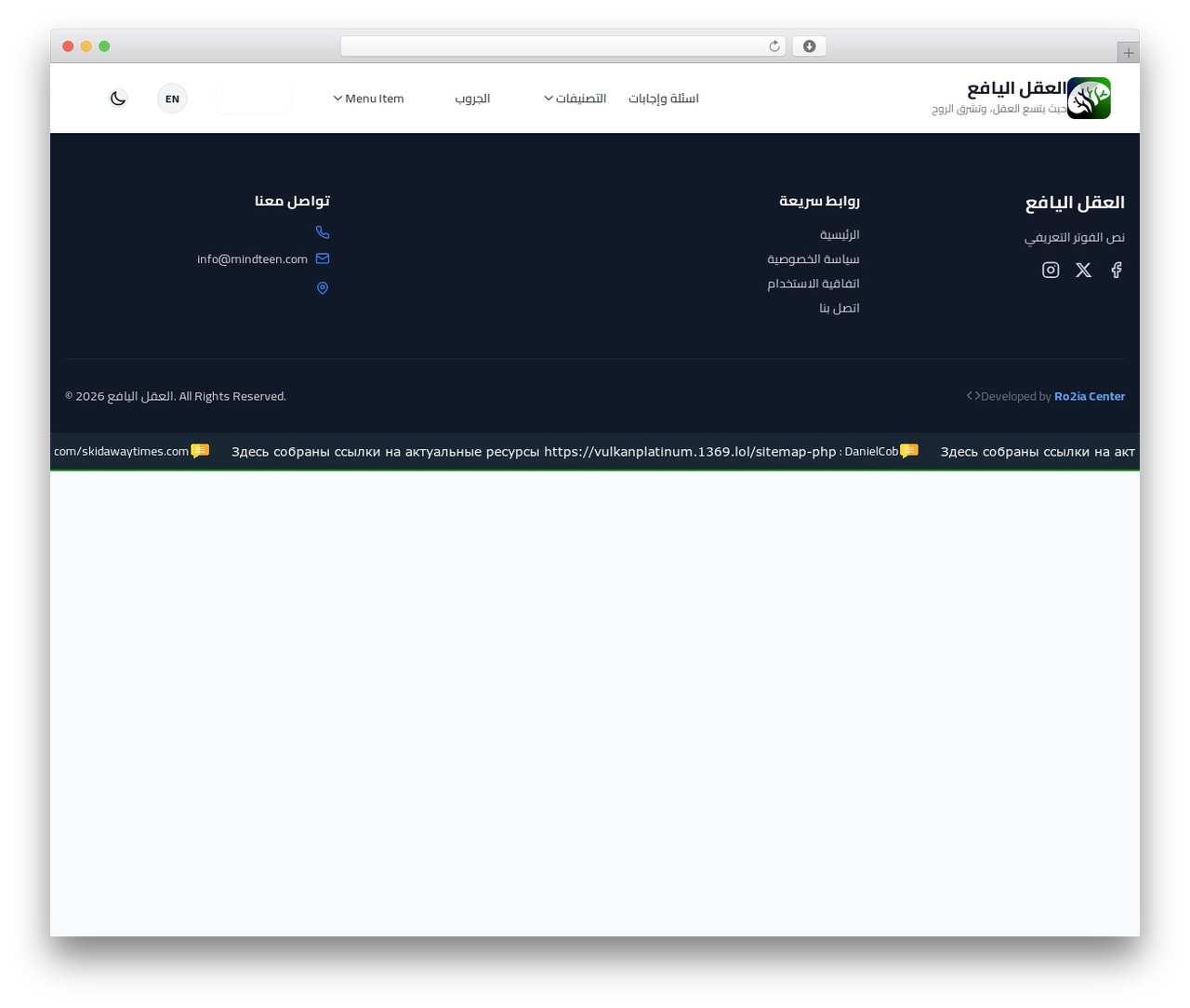Viewport: 1190px width, 1008px height.
Task: Expand the Menu Item dropdown
Action: pyautogui.click(x=368, y=99)
